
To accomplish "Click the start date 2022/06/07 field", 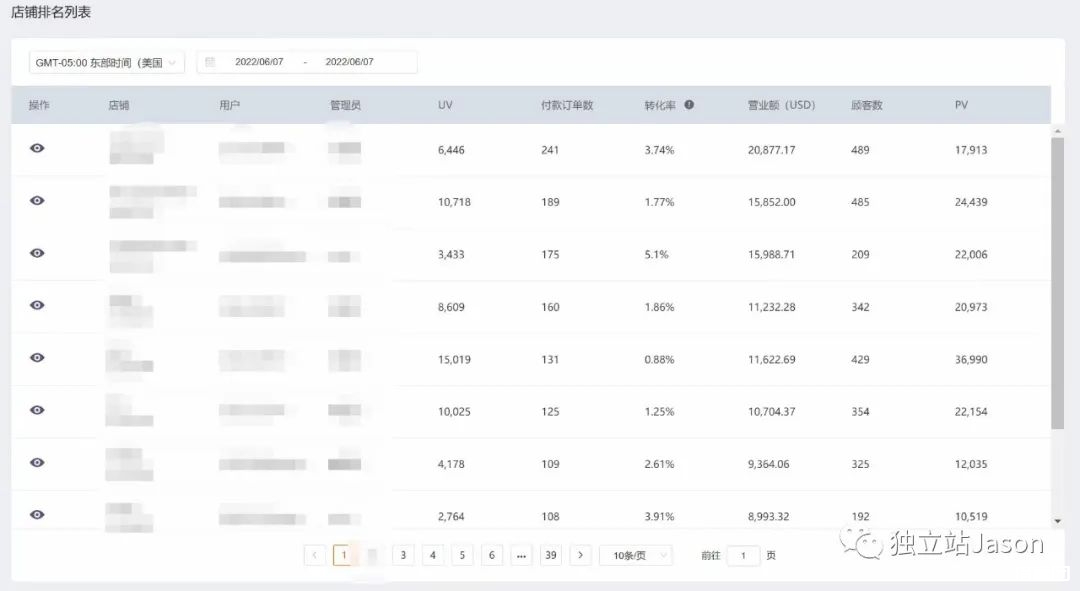I will pos(259,62).
